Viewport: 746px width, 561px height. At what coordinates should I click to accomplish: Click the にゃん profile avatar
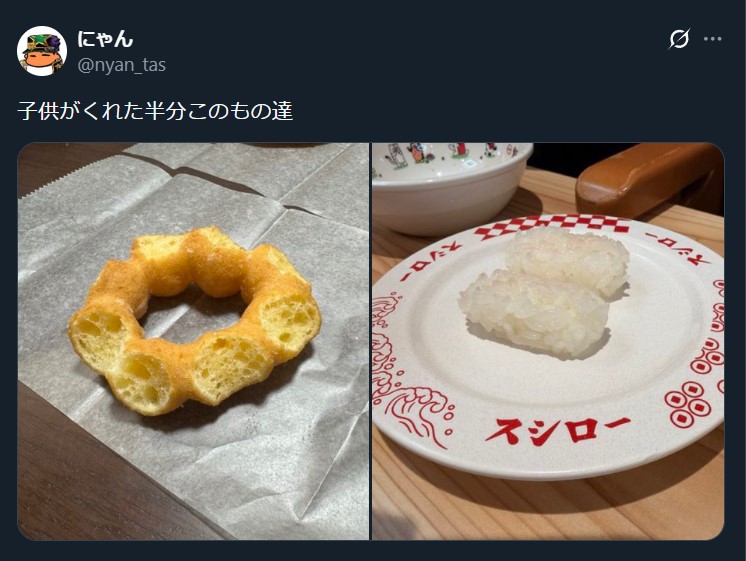(42, 51)
